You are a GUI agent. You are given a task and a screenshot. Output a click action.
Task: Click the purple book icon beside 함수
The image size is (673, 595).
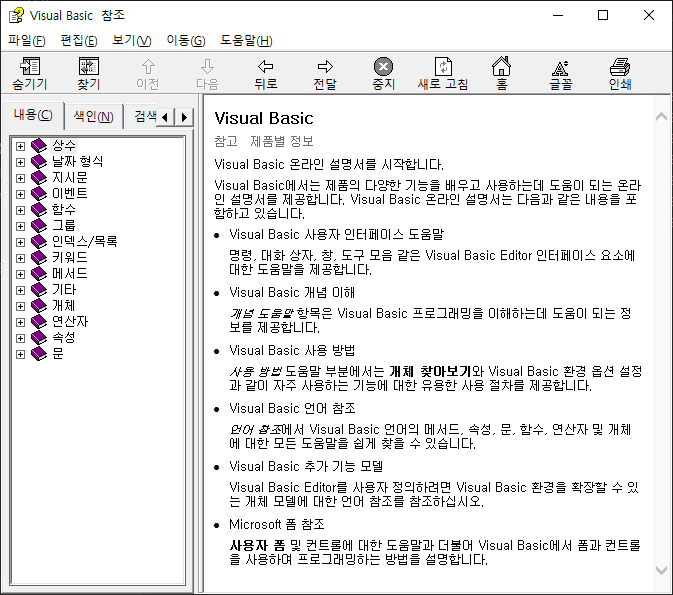coord(39,209)
